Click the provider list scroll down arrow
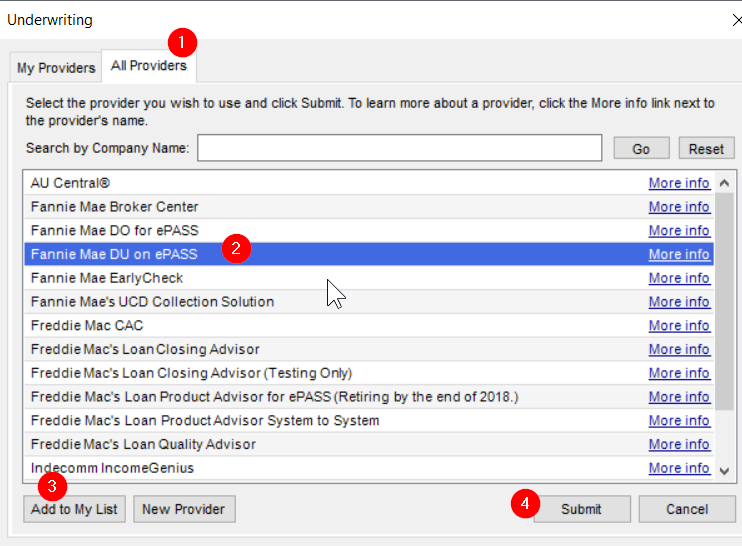The width and height of the screenshot is (742, 546). click(724, 471)
